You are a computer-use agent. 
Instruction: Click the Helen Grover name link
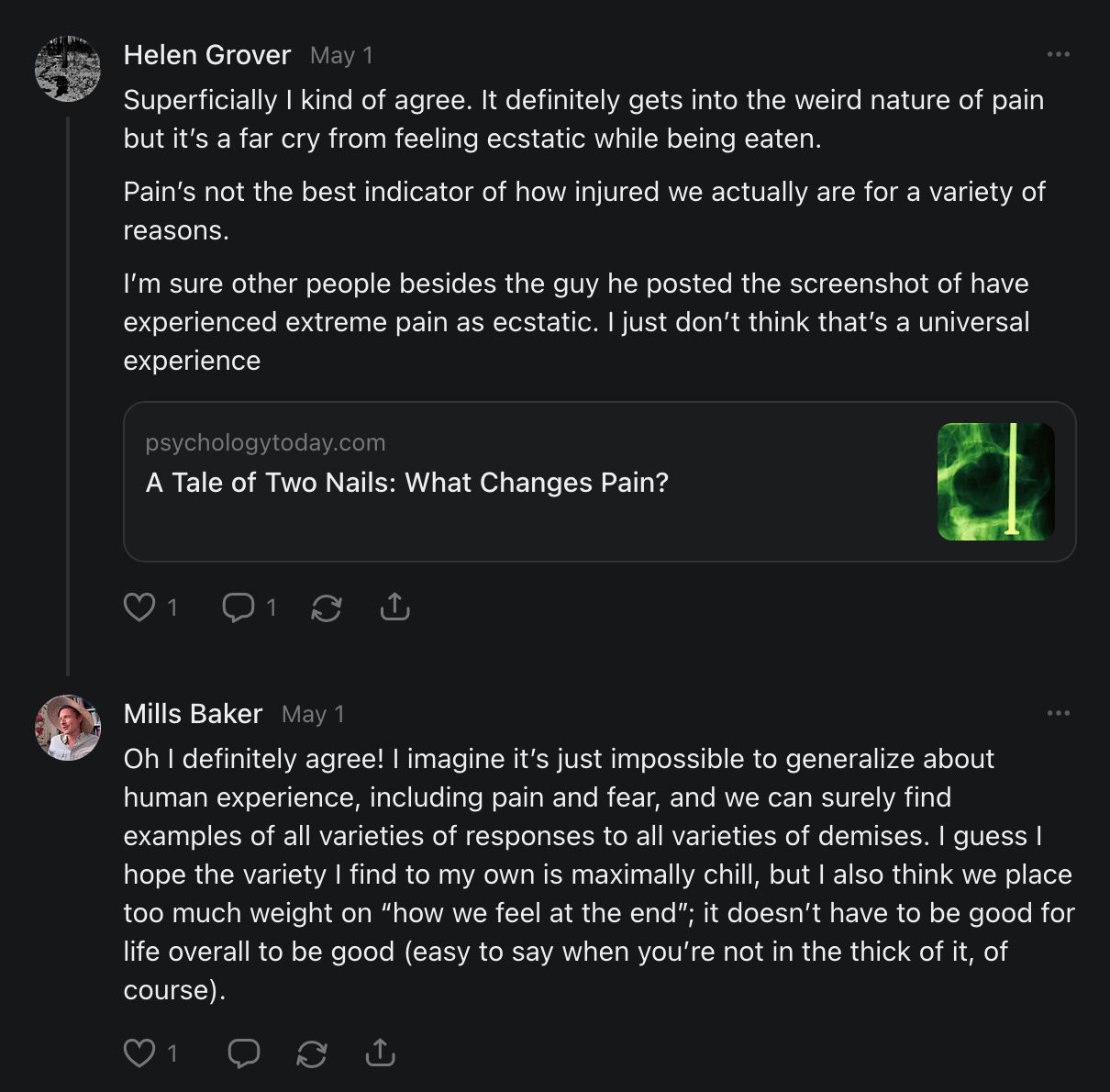[x=207, y=55]
